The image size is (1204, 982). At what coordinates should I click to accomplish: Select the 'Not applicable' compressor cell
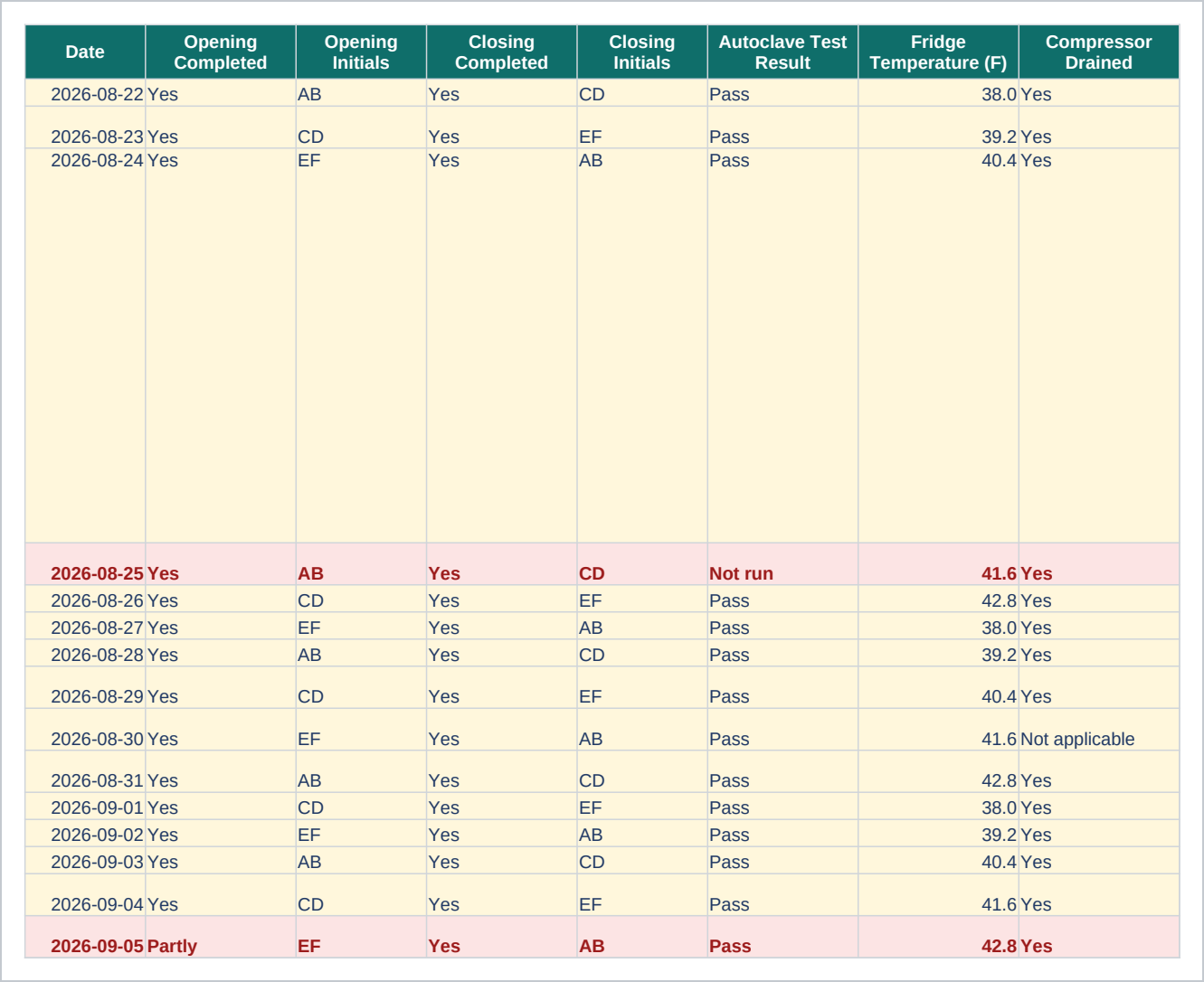(1099, 730)
